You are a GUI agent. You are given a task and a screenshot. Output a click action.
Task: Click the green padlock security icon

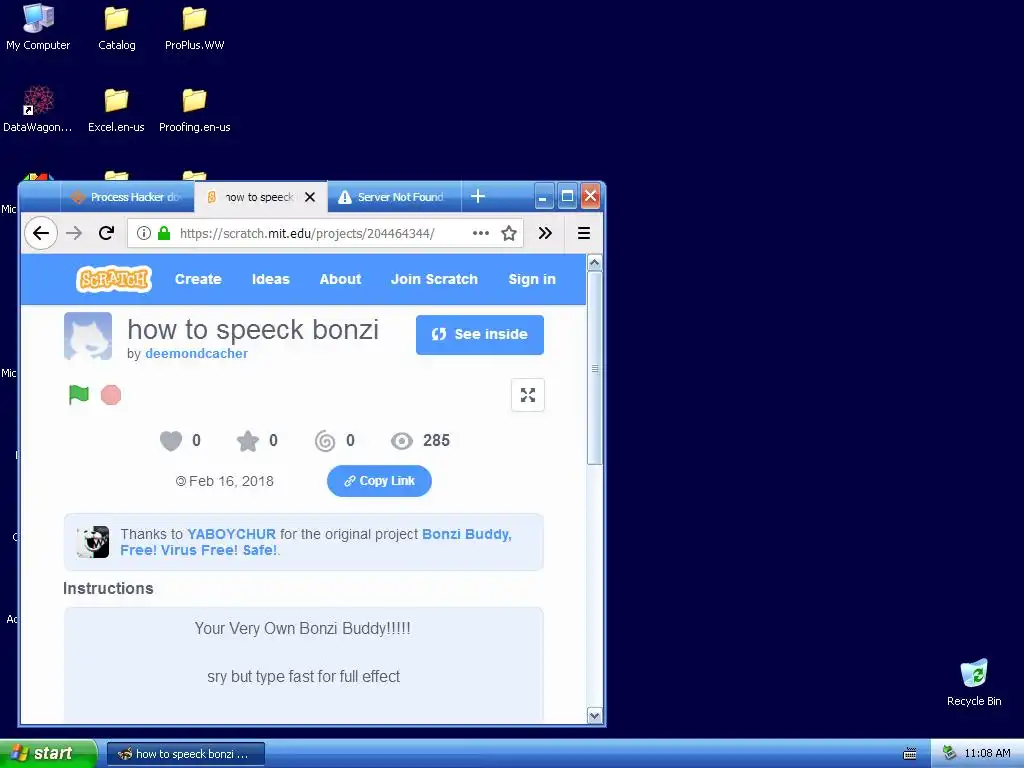click(x=164, y=233)
